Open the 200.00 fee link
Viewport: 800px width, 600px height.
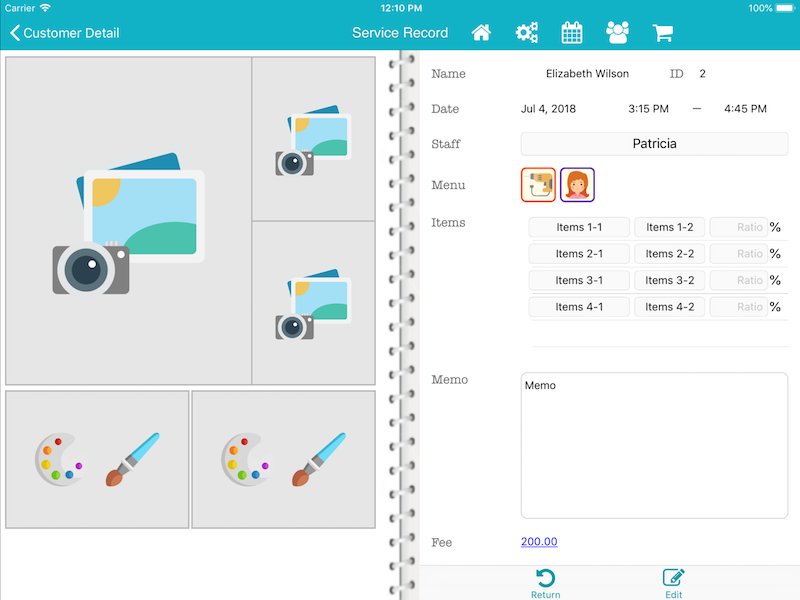click(539, 541)
